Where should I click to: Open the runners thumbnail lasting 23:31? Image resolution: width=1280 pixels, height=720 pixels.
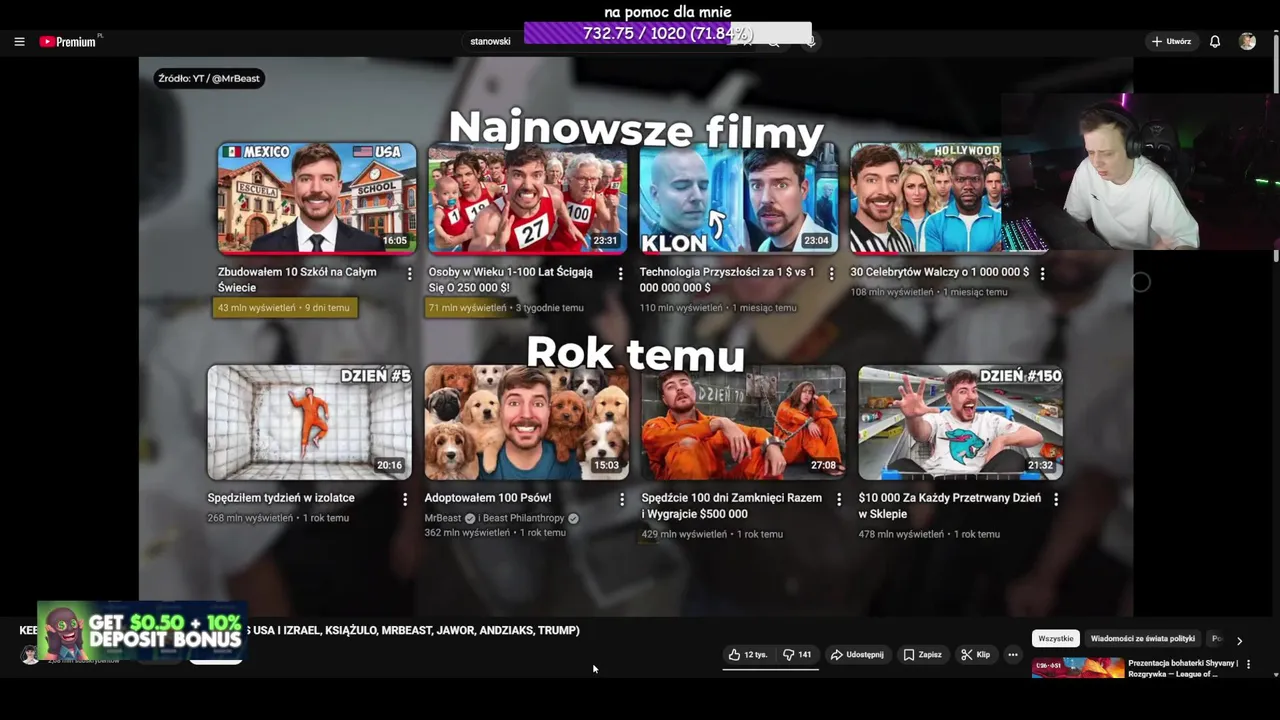[x=528, y=198]
